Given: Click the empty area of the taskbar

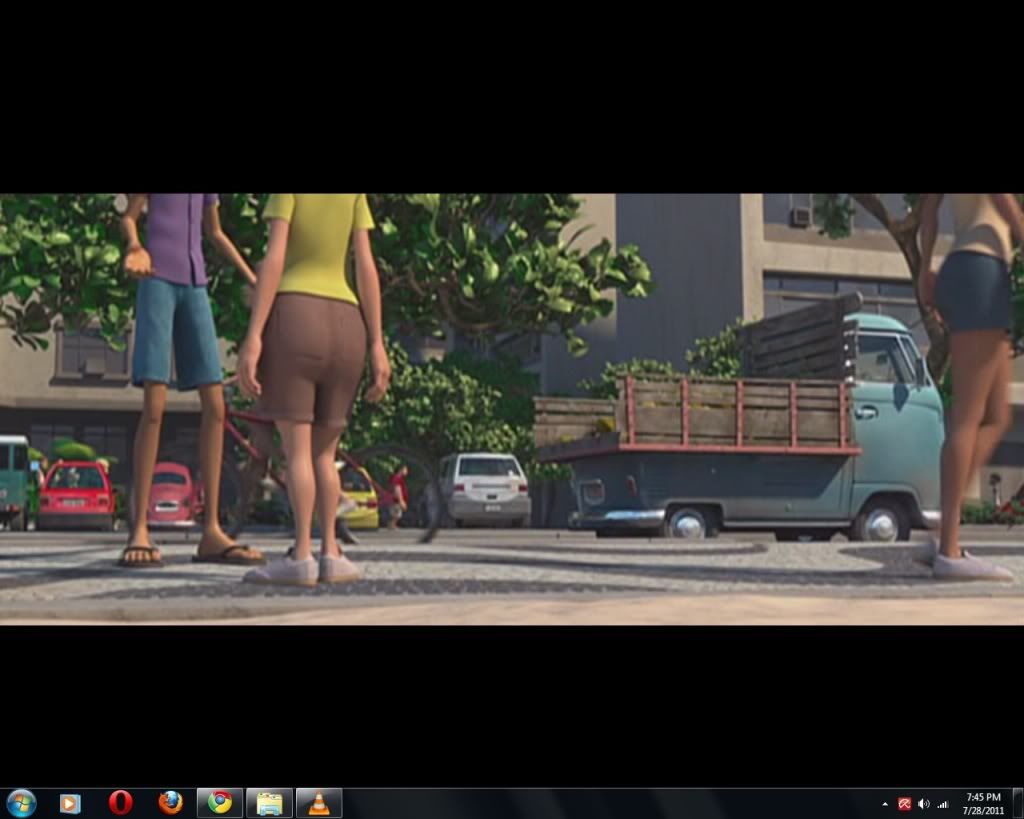Looking at the screenshot, I should 600,803.
